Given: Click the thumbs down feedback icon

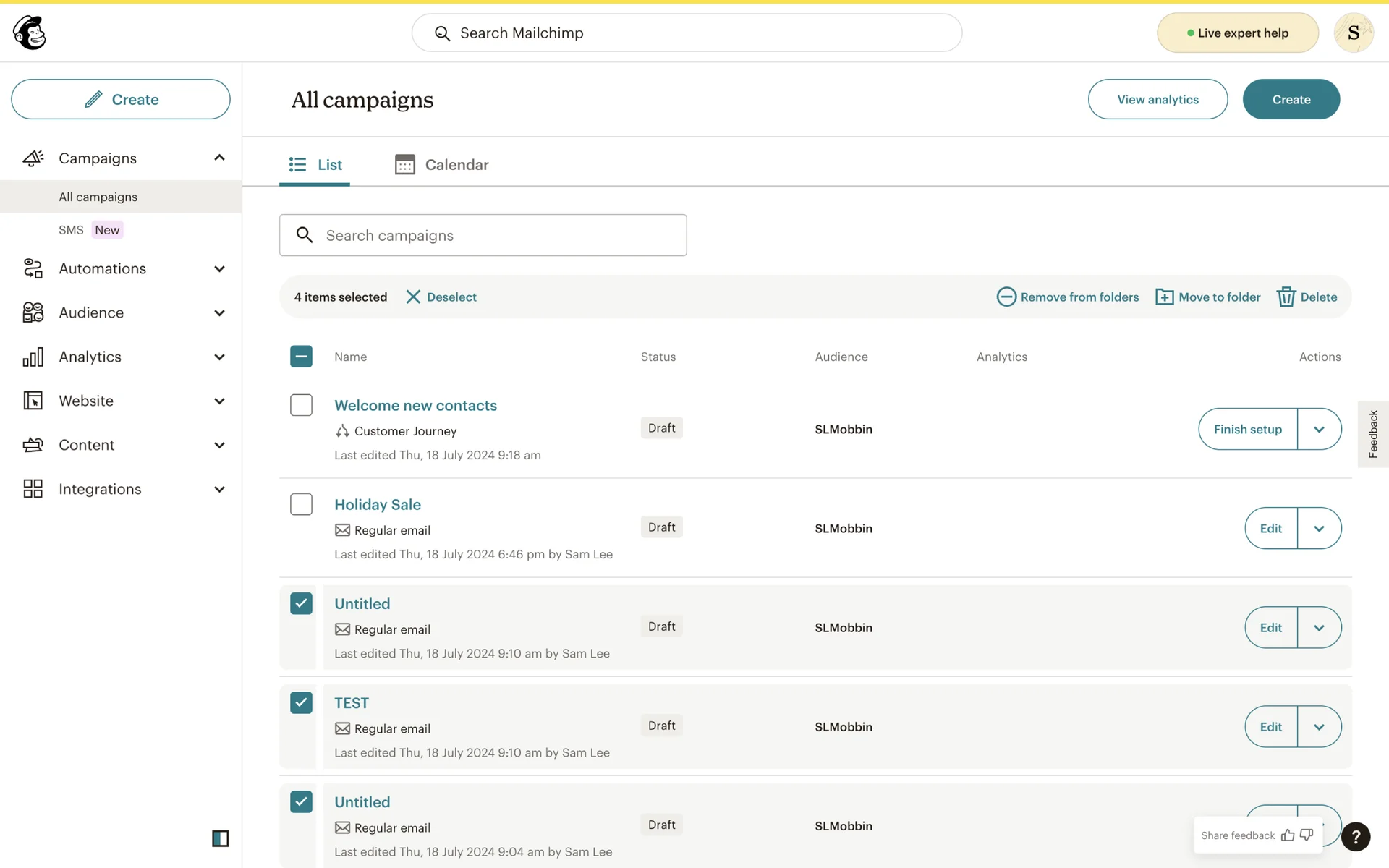Looking at the screenshot, I should tap(1307, 835).
